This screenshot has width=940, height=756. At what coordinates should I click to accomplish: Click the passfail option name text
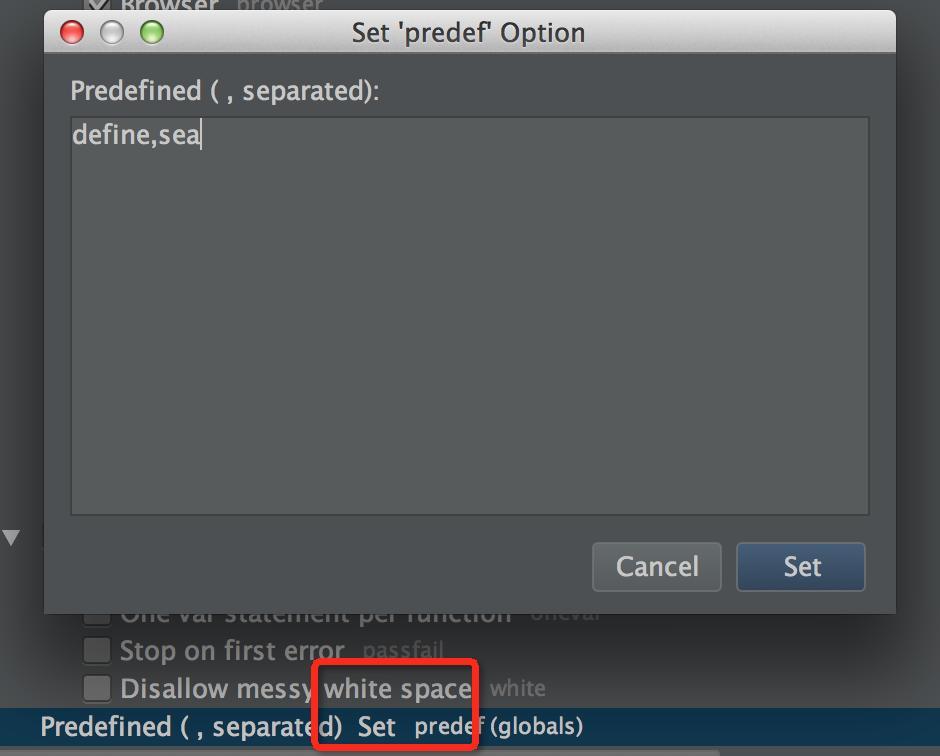click(x=403, y=651)
